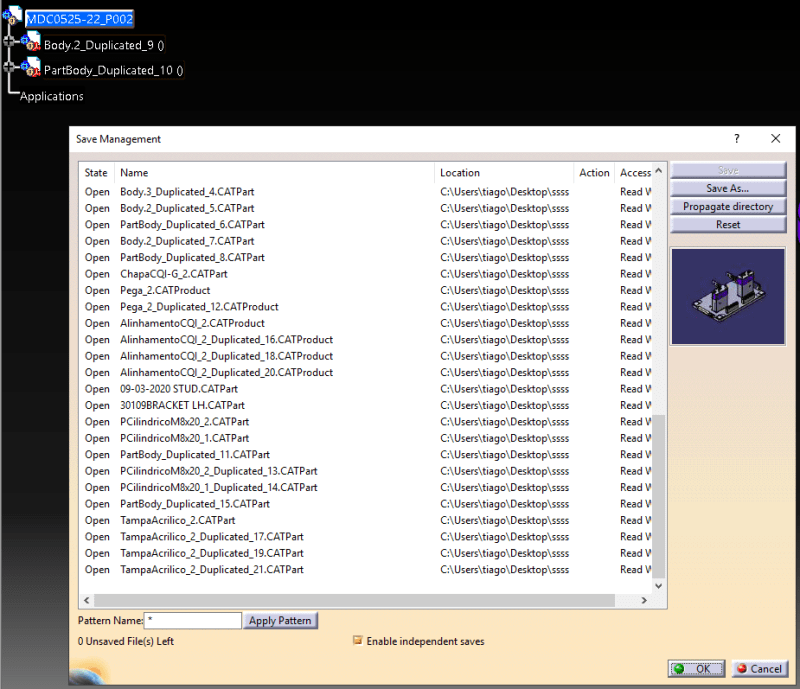The image size is (800, 689).
Task: Click the Name column header
Action: (x=274, y=173)
